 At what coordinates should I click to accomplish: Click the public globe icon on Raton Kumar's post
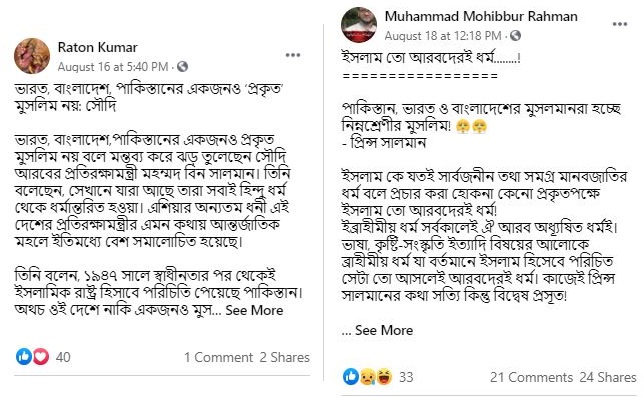182,66
